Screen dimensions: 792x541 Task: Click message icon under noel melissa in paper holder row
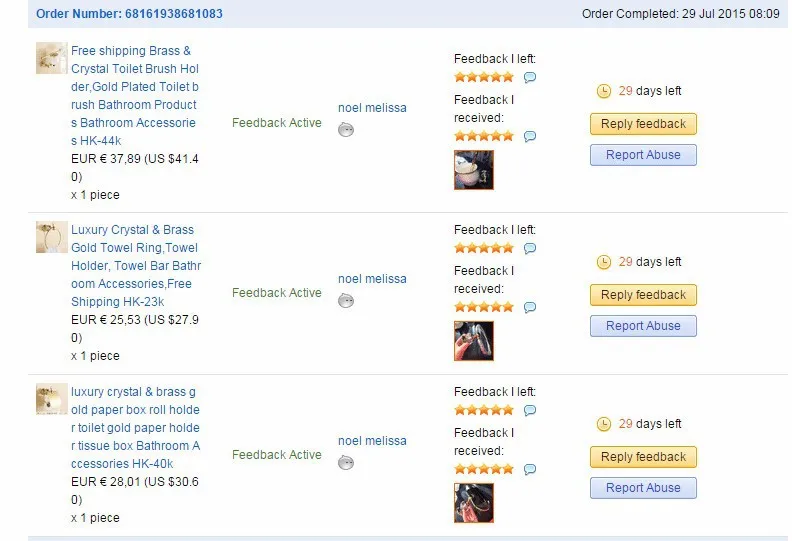(346, 462)
